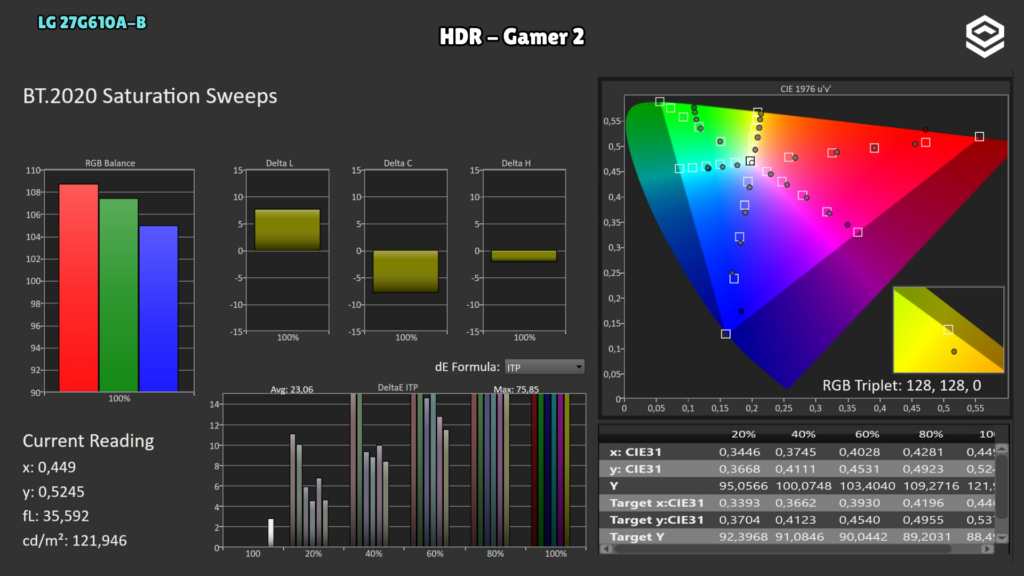This screenshot has height=576, width=1024.
Task: Click the Delta L bar
Action: pyautogui.click(x=287, y=230)
